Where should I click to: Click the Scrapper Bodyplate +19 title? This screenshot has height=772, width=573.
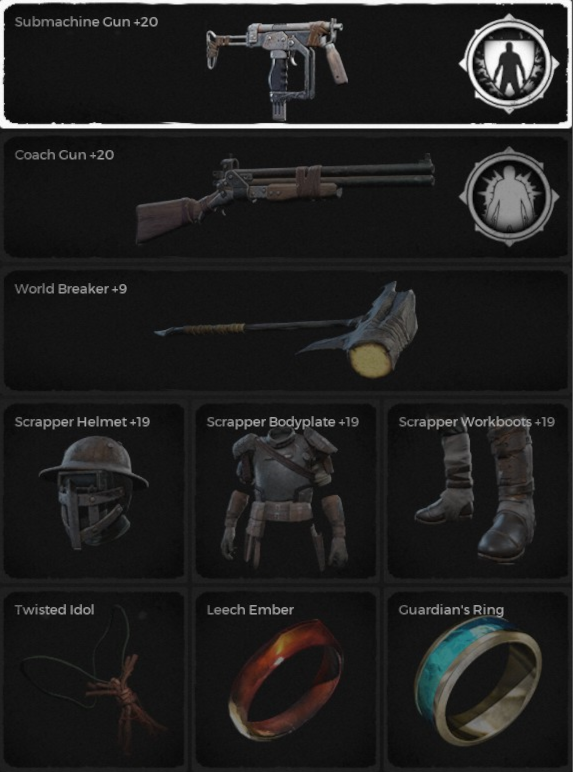coord(283,422)
